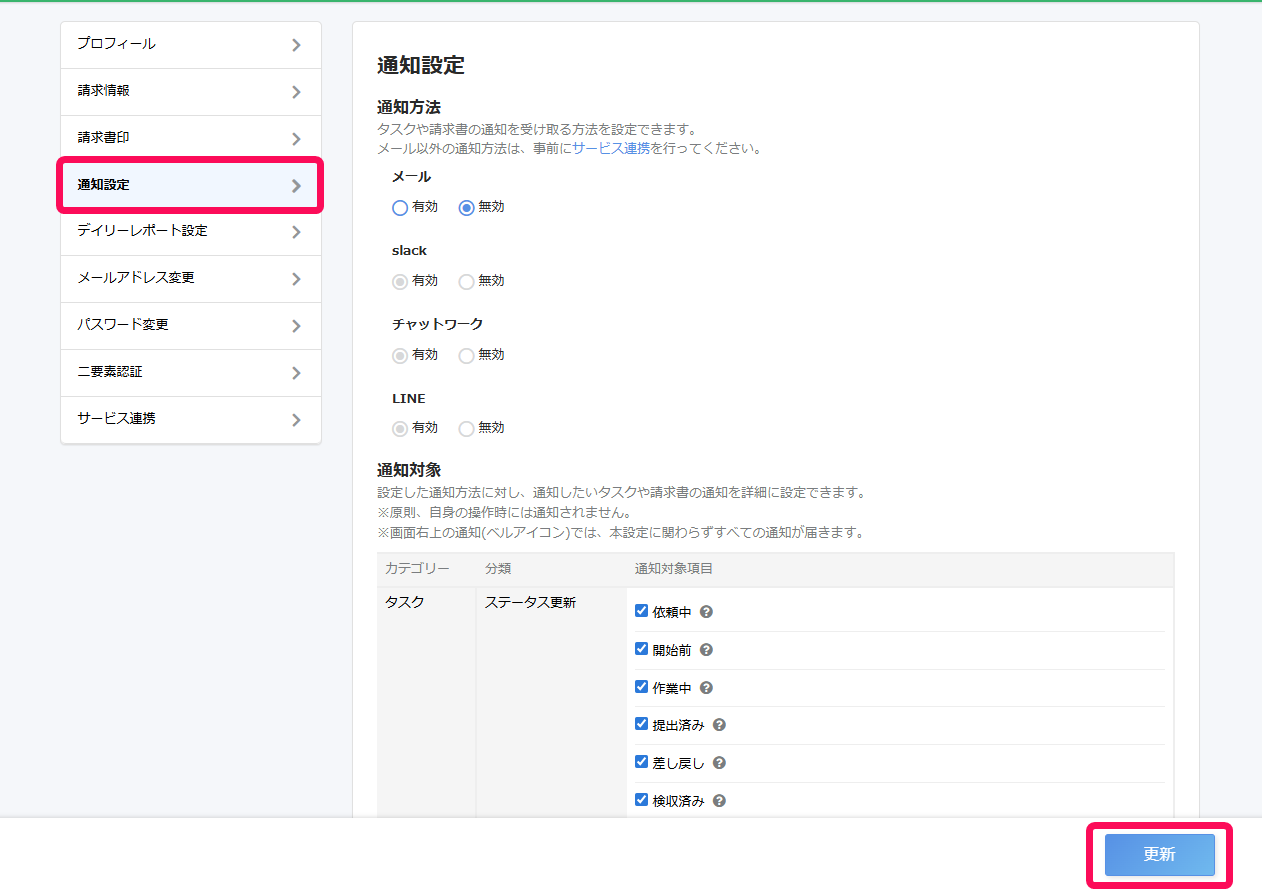
Task: Open 請求情報 in the sidebar
Action: coord(191,92)
